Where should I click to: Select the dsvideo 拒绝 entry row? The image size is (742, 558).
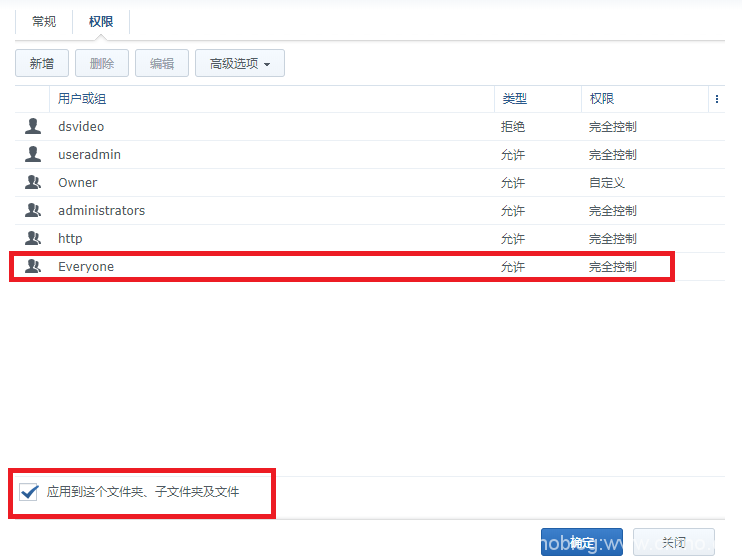coord(300,126)
